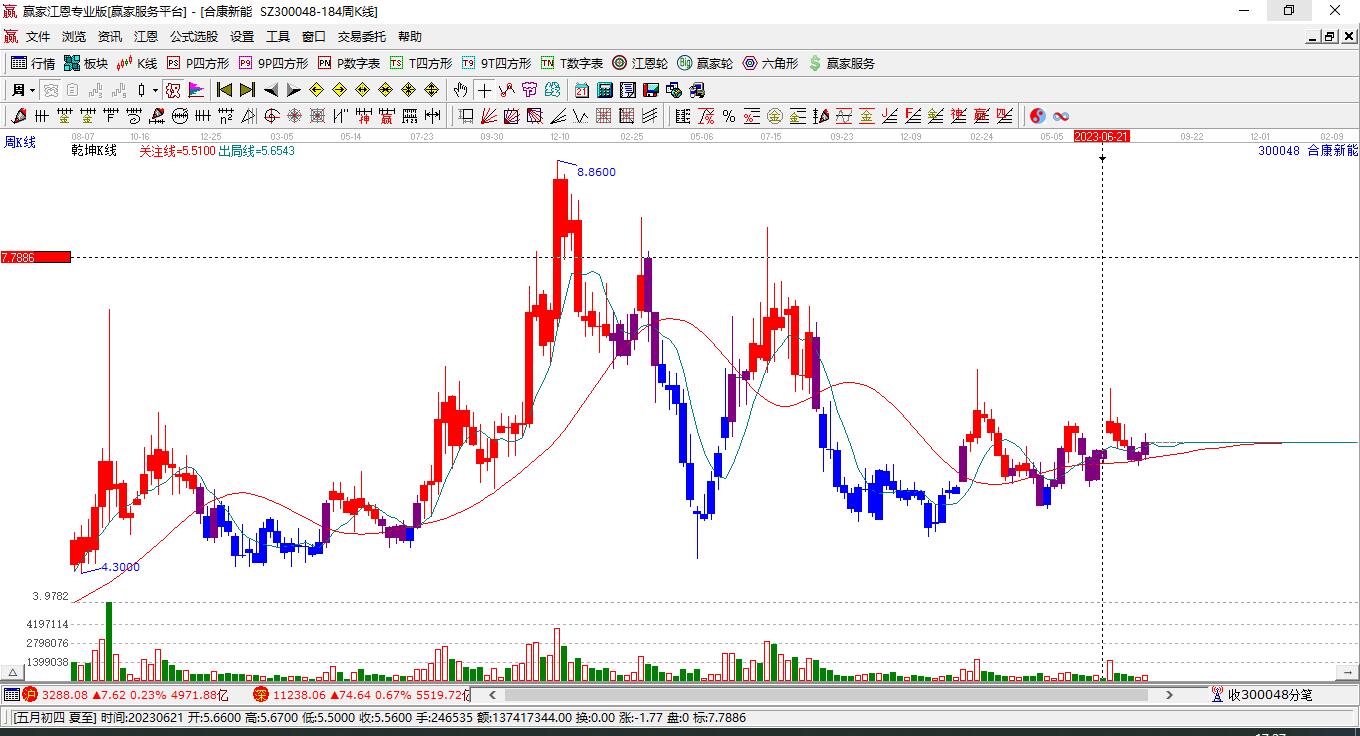The height and width of the screenshot is (736, 1360).
Task: Toggle the crosshair cursor button
Action: coord(484,90)
